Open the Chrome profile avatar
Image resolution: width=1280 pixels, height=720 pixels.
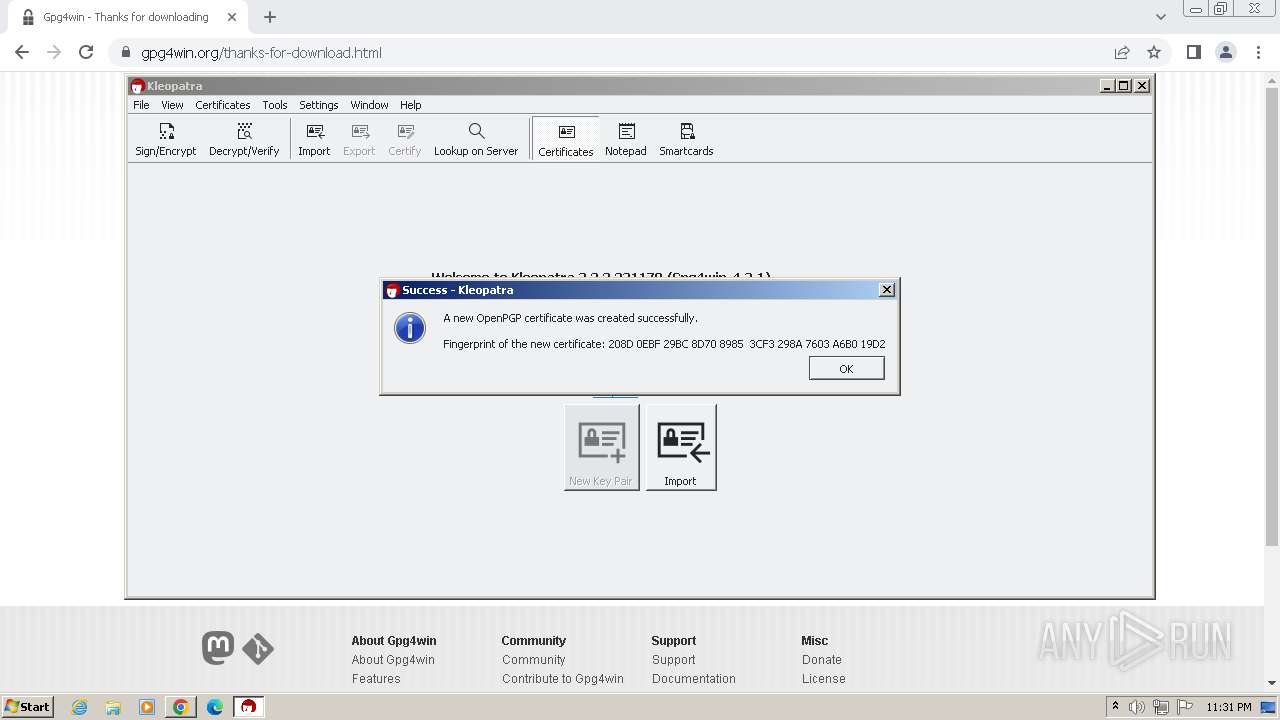point(1226,53)
